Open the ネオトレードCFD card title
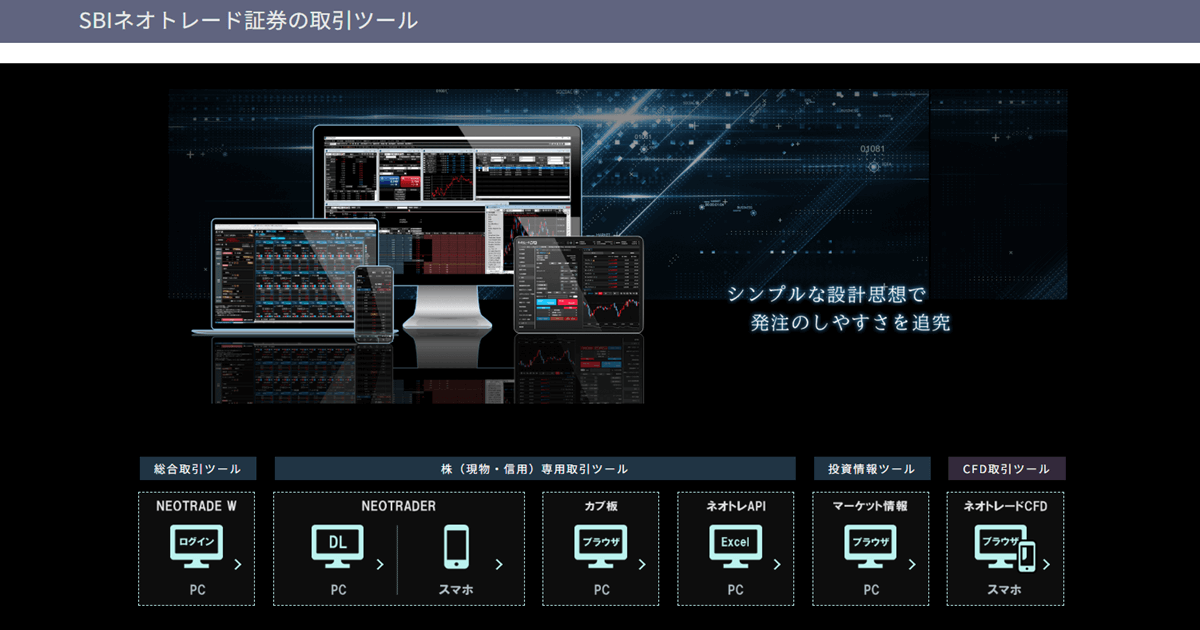1200x630 pixels. 1006,506
